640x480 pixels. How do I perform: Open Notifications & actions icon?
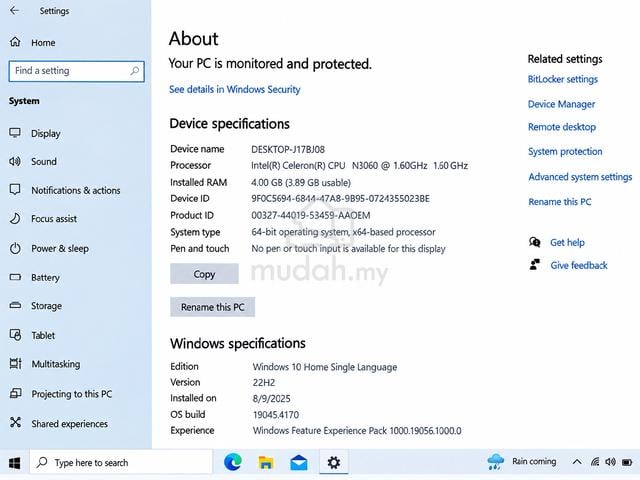15,189
